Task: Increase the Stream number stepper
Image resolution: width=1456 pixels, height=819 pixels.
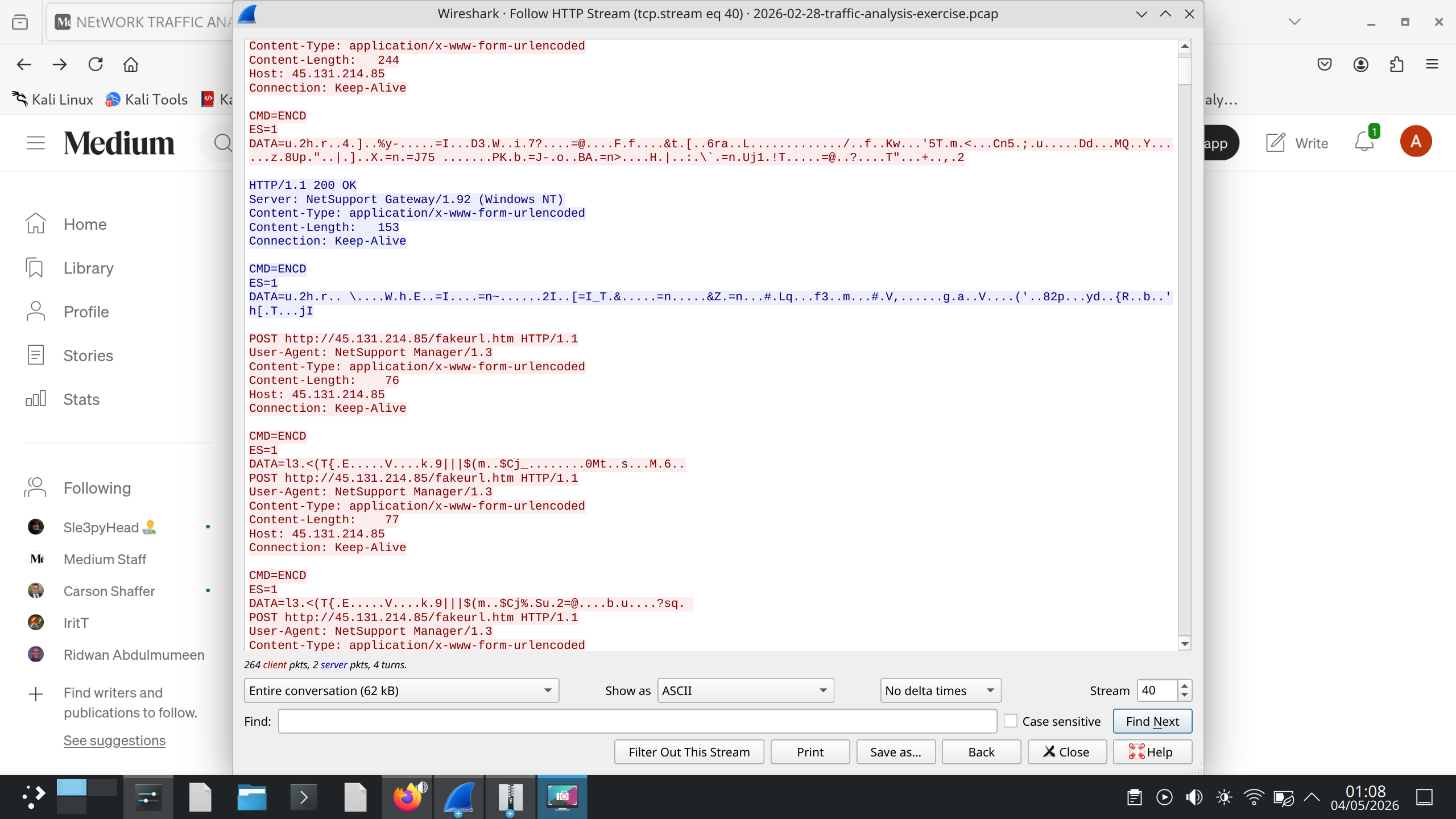Action: pyautogui.click(x=1185, y=685)
